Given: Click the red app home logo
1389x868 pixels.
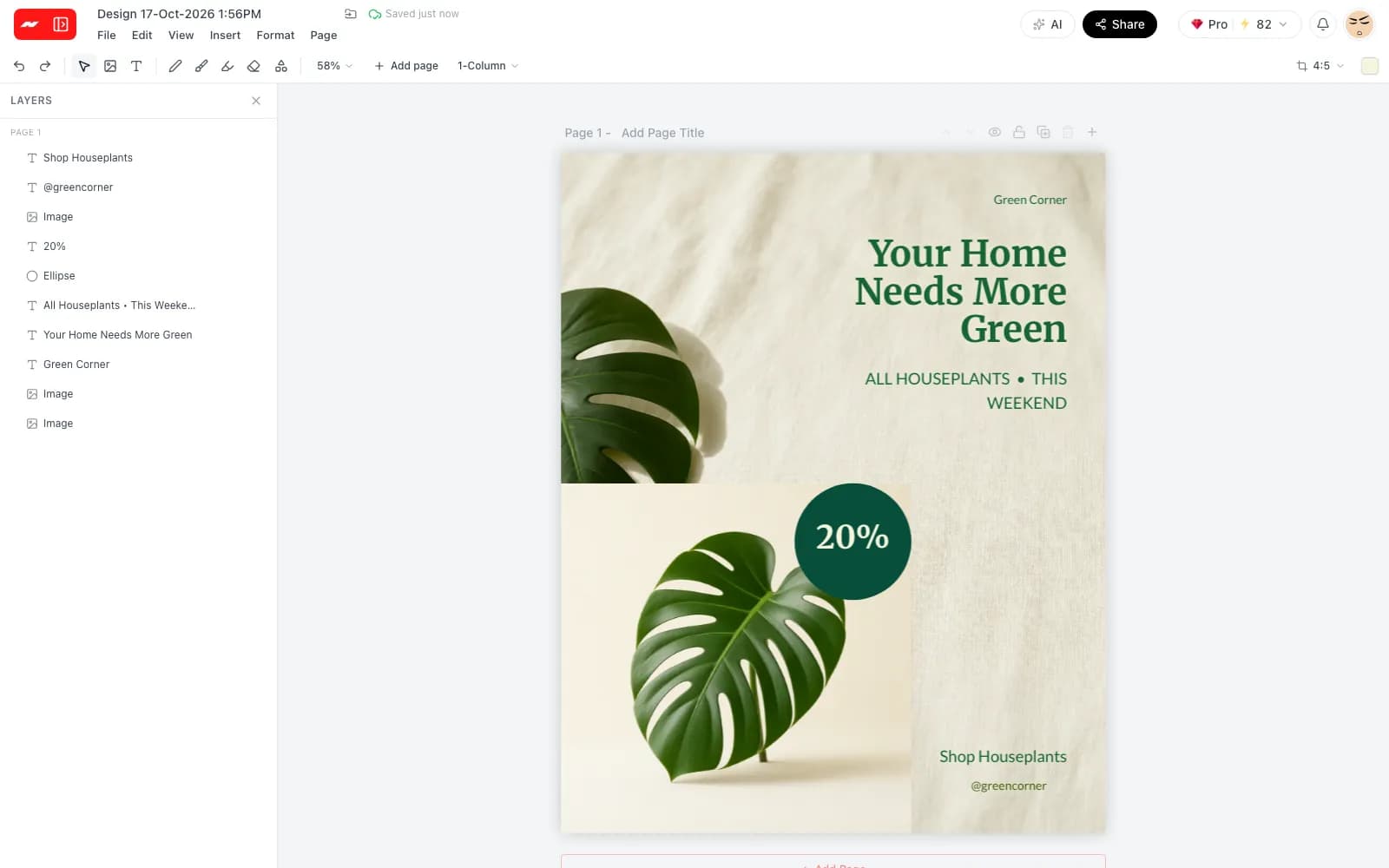Looking at the screenshot, I should click(30, 24).
